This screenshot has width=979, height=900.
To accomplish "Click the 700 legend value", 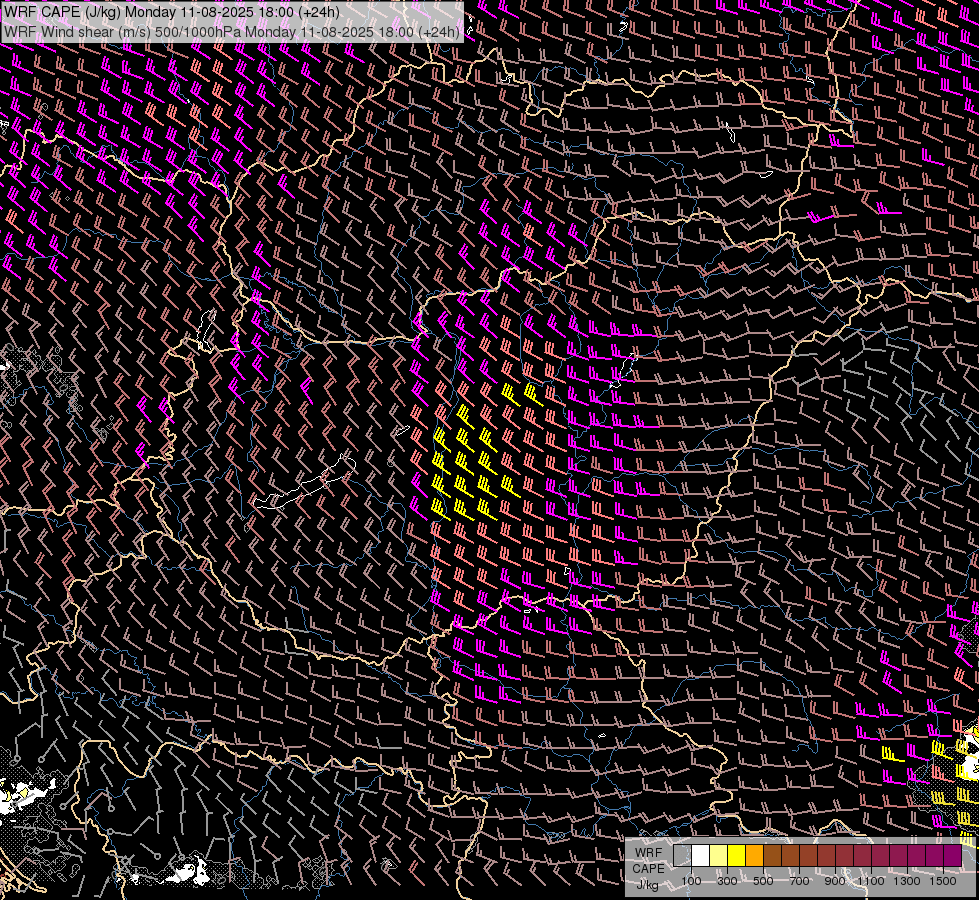I will tap(799, 881).
